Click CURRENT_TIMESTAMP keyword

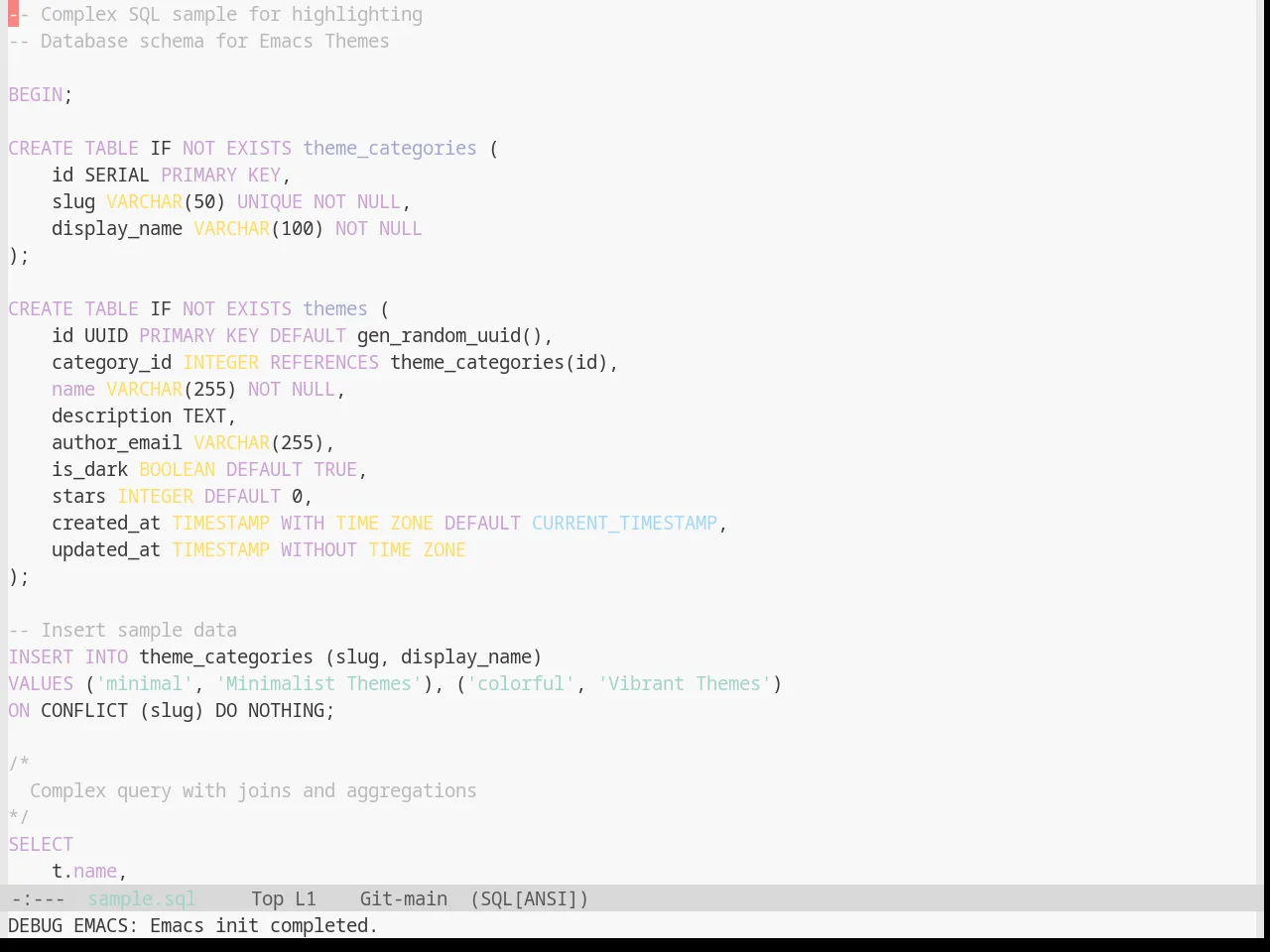coord(624,523)
